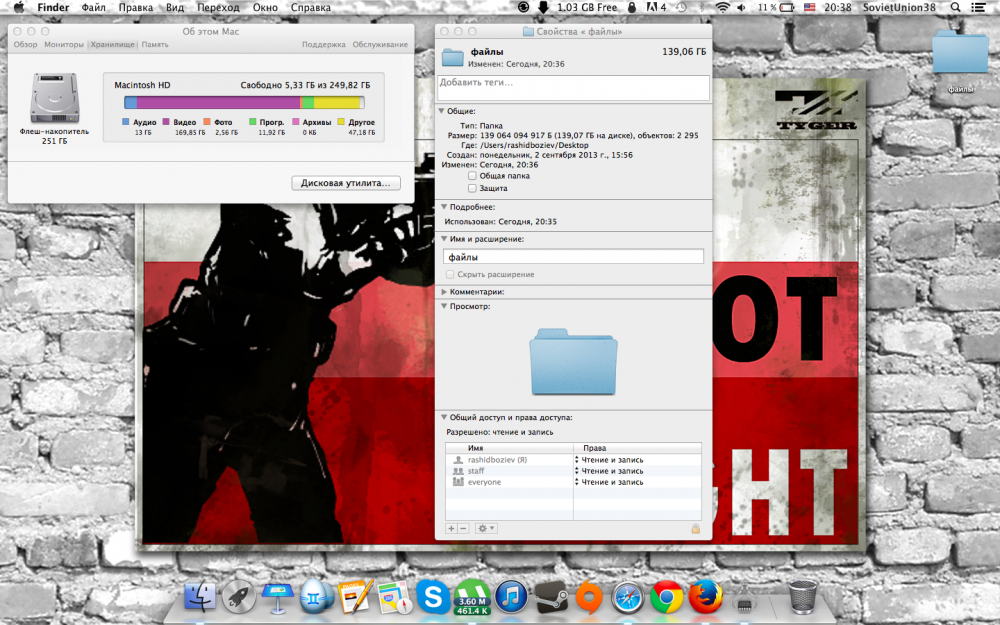Launch Launchpad rocket icon in Dock
The width and height of the screenshot is (1000, 625).
click(x=239, y=597)
